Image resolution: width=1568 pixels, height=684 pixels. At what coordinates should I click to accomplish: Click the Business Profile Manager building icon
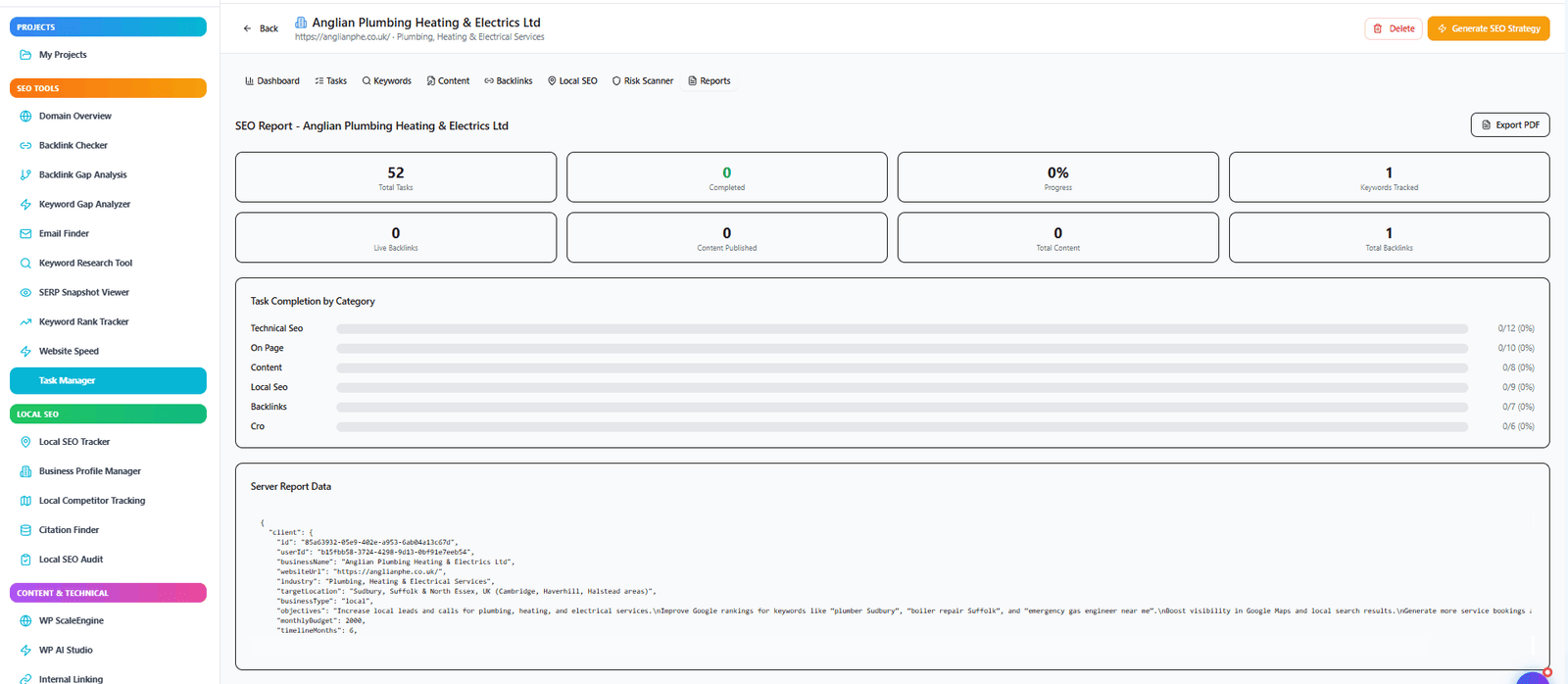(x=25, y=471)
